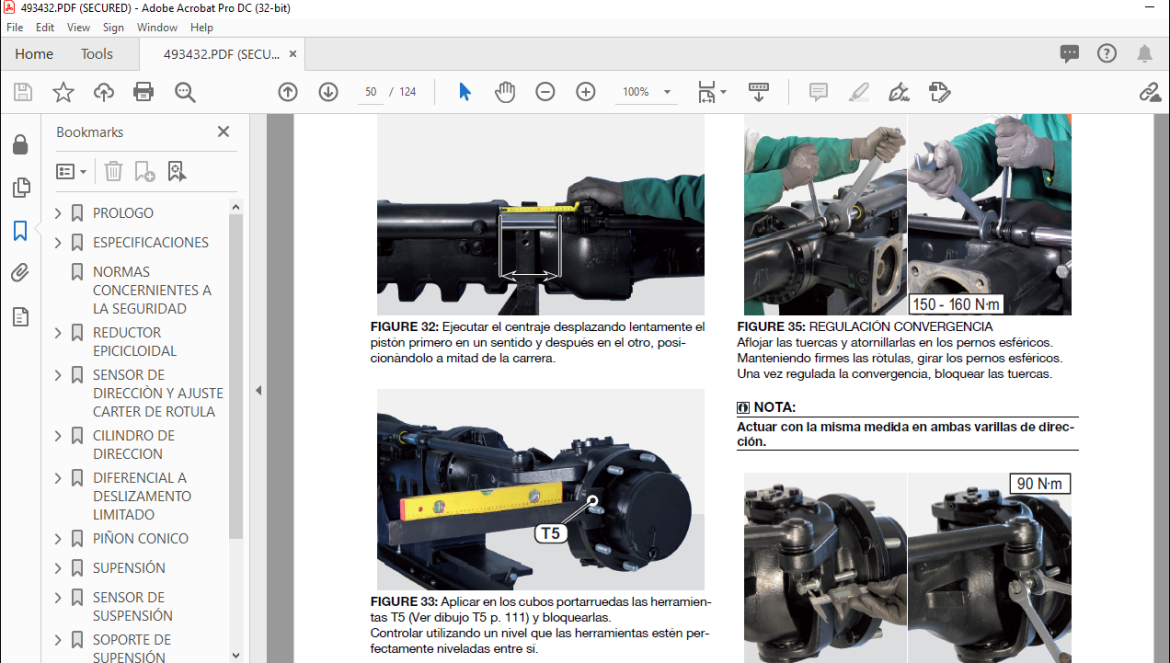This screenshot has width=1170, height=663.
Task: Zoom in with plus icon
Action: 586,92
